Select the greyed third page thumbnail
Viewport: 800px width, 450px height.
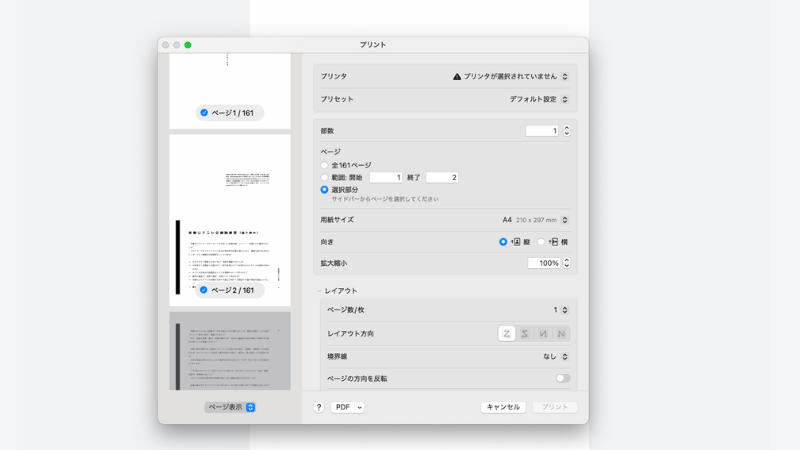tap(230, 351)
